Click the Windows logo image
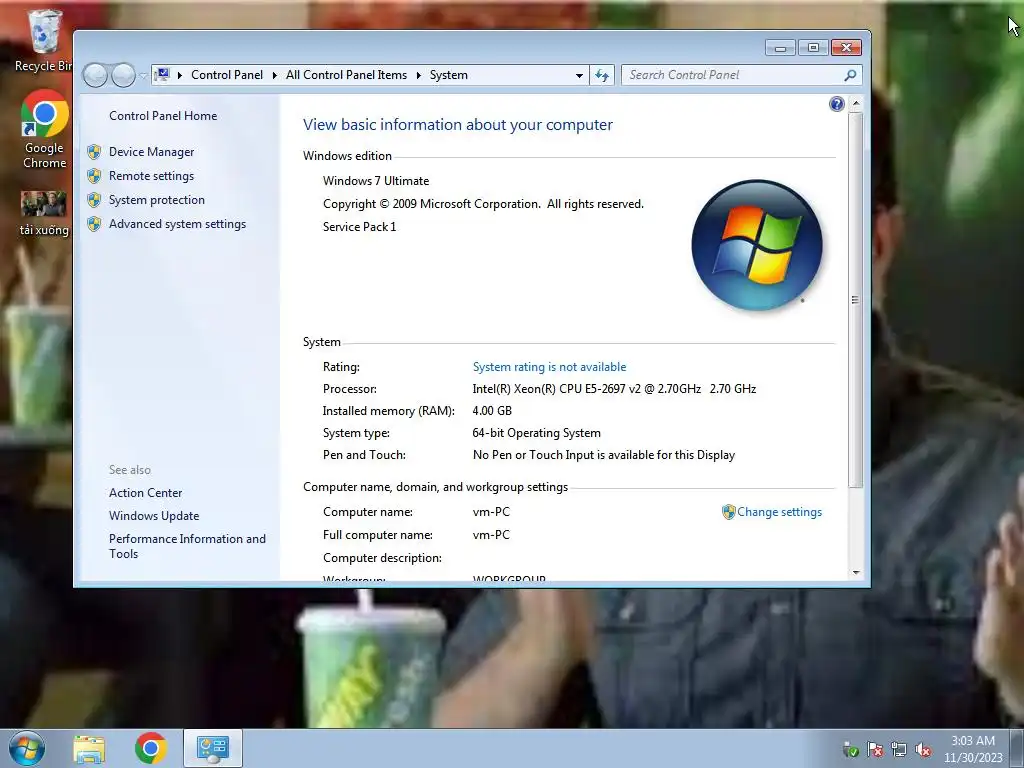Screen dimensions: 1024x768 click(758, 245)
